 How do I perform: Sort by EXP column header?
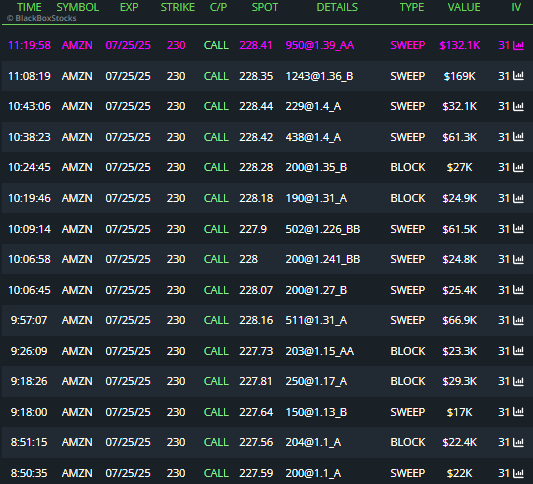[x=129, y=7]
